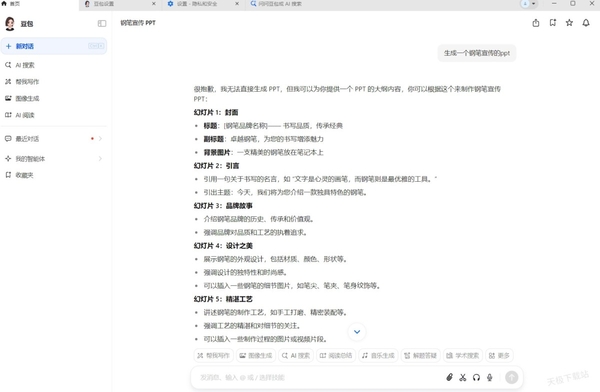This screenshot has height=392, width=600.
Task: Expand the 我的智能体 chevron arrow
Action: coord(100,158)
